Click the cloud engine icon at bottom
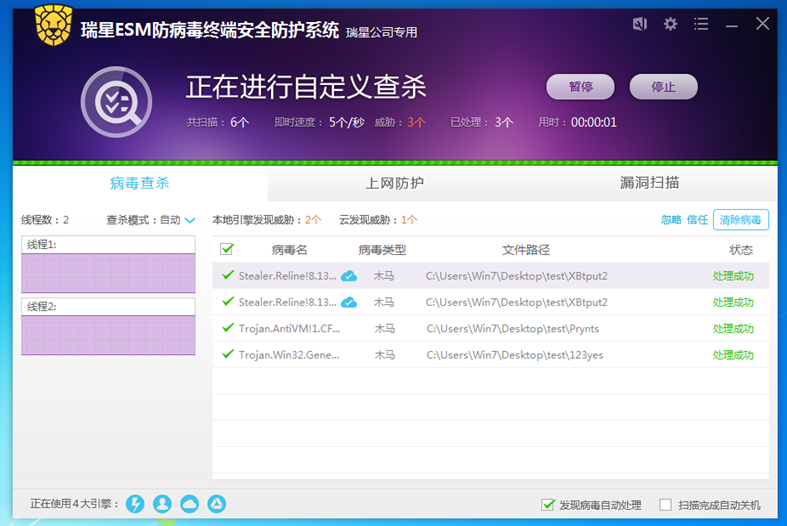 (x=189, y=503)
